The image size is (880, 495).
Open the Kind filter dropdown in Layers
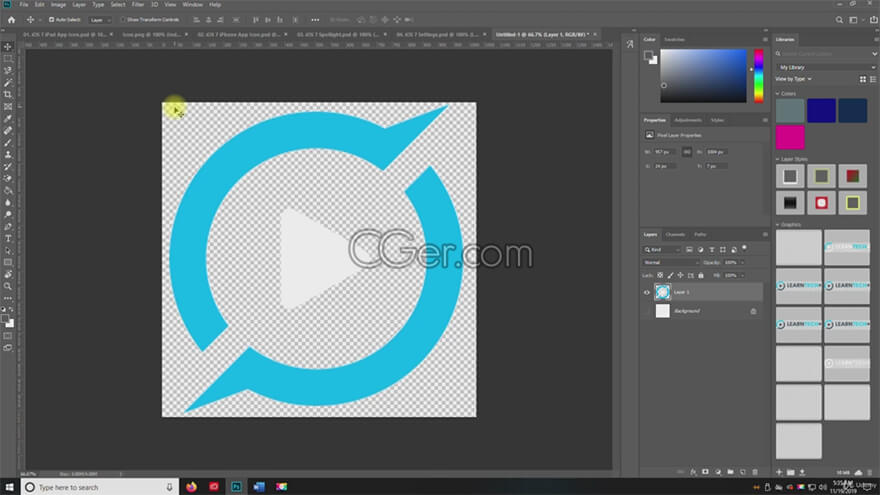(x=662, y=250)
